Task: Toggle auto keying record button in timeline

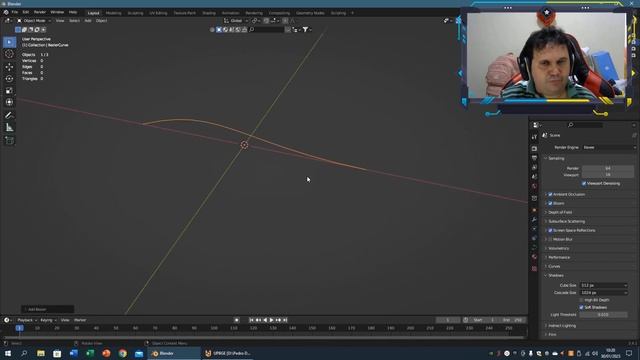Action: [236, 320]
